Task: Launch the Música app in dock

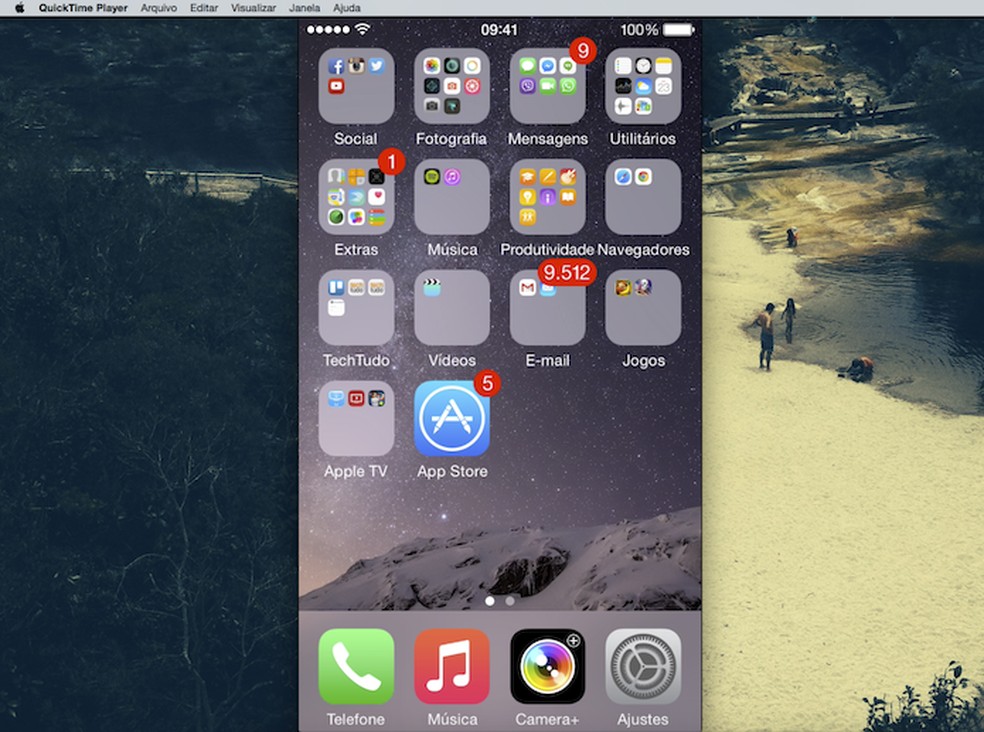Action: pyautogui.click(x=452, y=667)
